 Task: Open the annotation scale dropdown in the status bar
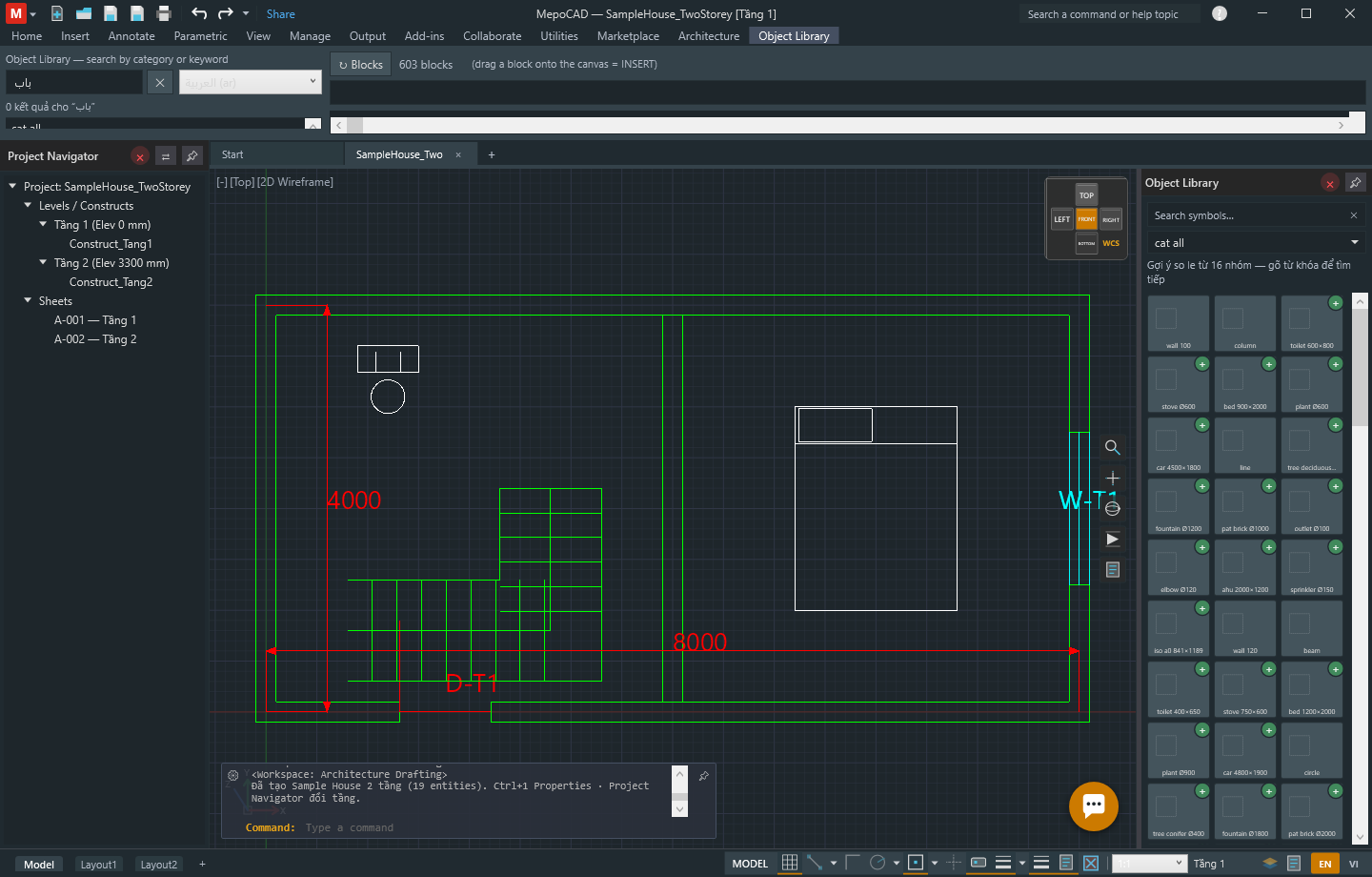[x=1150, y=864]
